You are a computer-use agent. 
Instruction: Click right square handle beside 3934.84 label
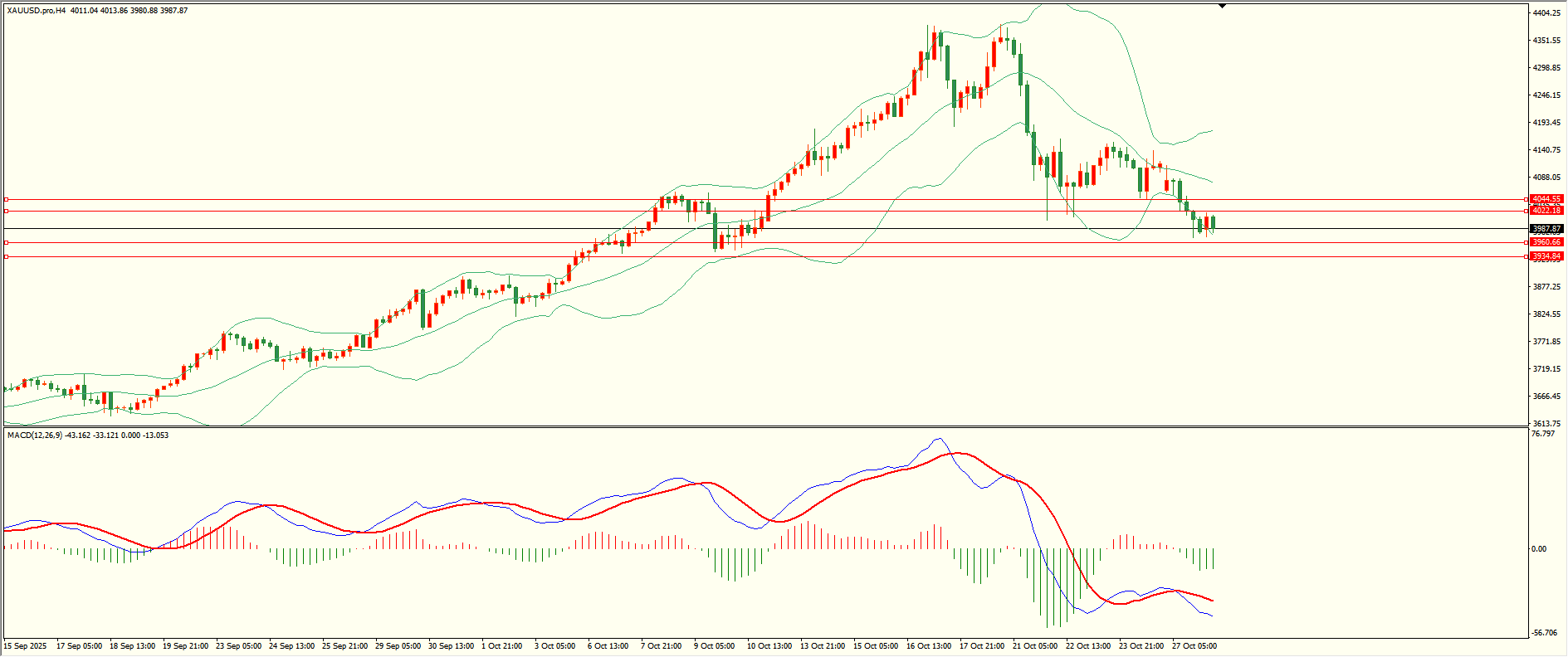1526,256
